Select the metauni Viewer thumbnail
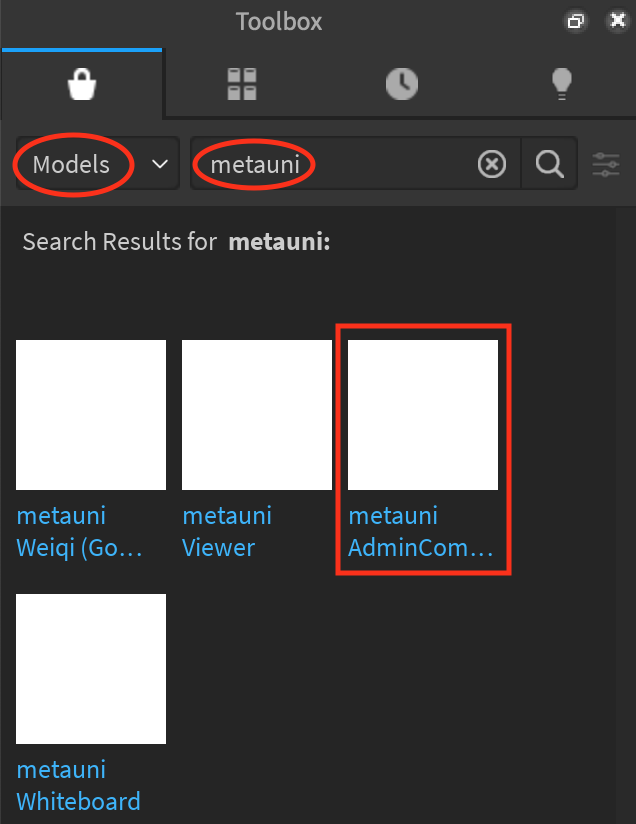The height and width of the screenshot is (824, 636). coord(257,415)
